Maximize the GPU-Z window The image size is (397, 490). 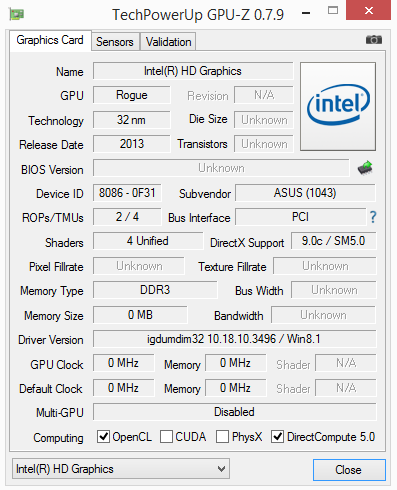point(333,11)
